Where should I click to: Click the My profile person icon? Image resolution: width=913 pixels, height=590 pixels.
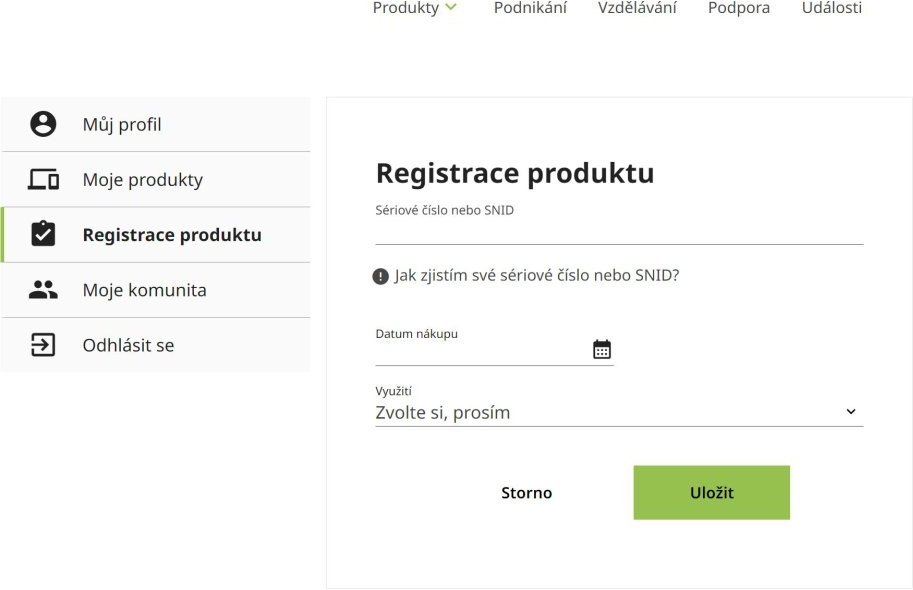[x=43, y=124]
